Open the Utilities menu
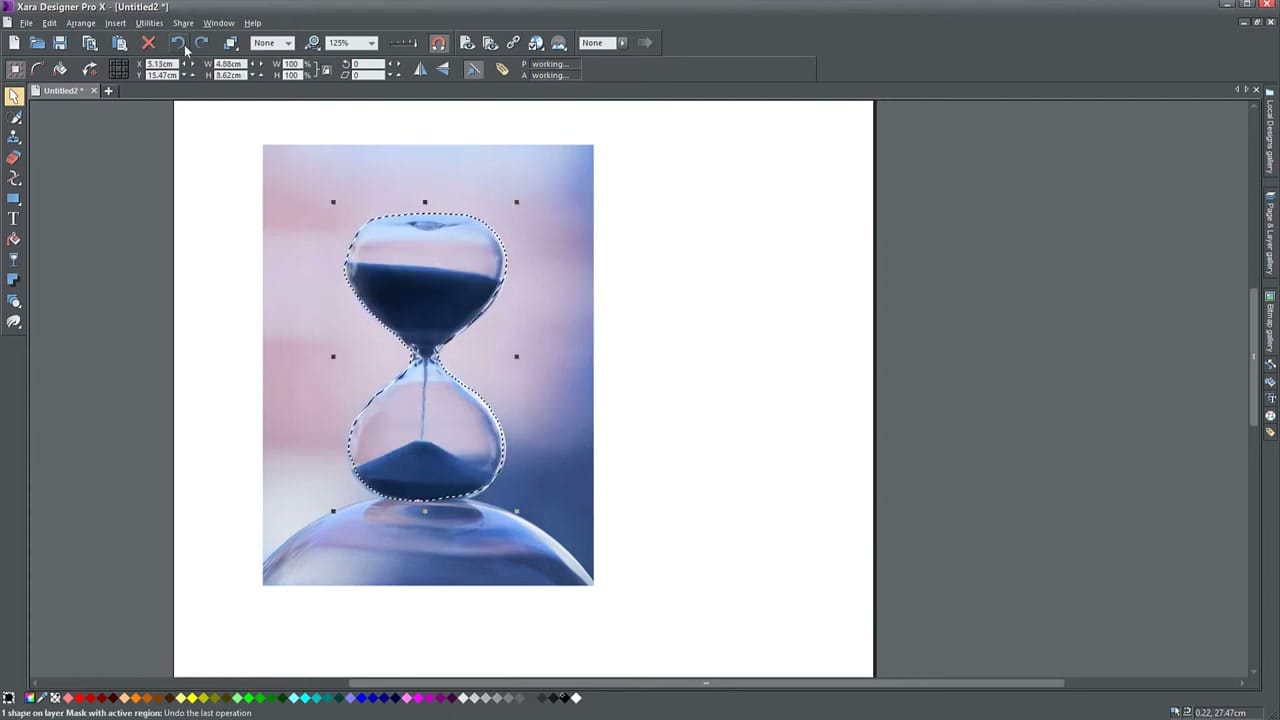The height and width of the screenshot is (720, 1280). (x=149, y=23)
